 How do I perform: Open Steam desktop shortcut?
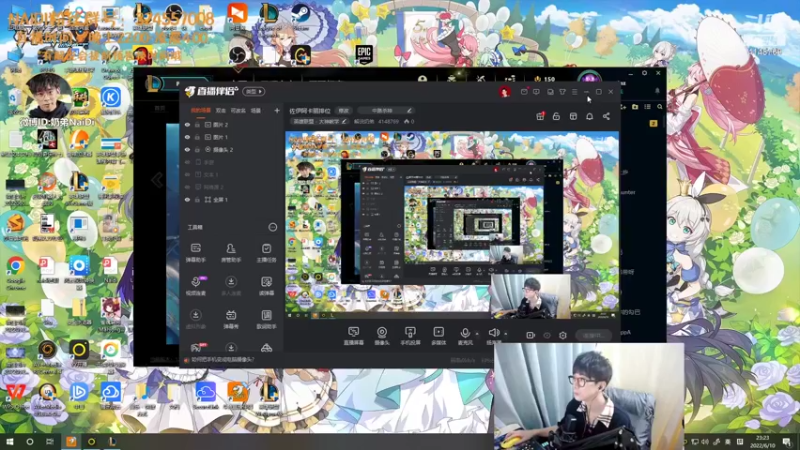coord(301,15)
